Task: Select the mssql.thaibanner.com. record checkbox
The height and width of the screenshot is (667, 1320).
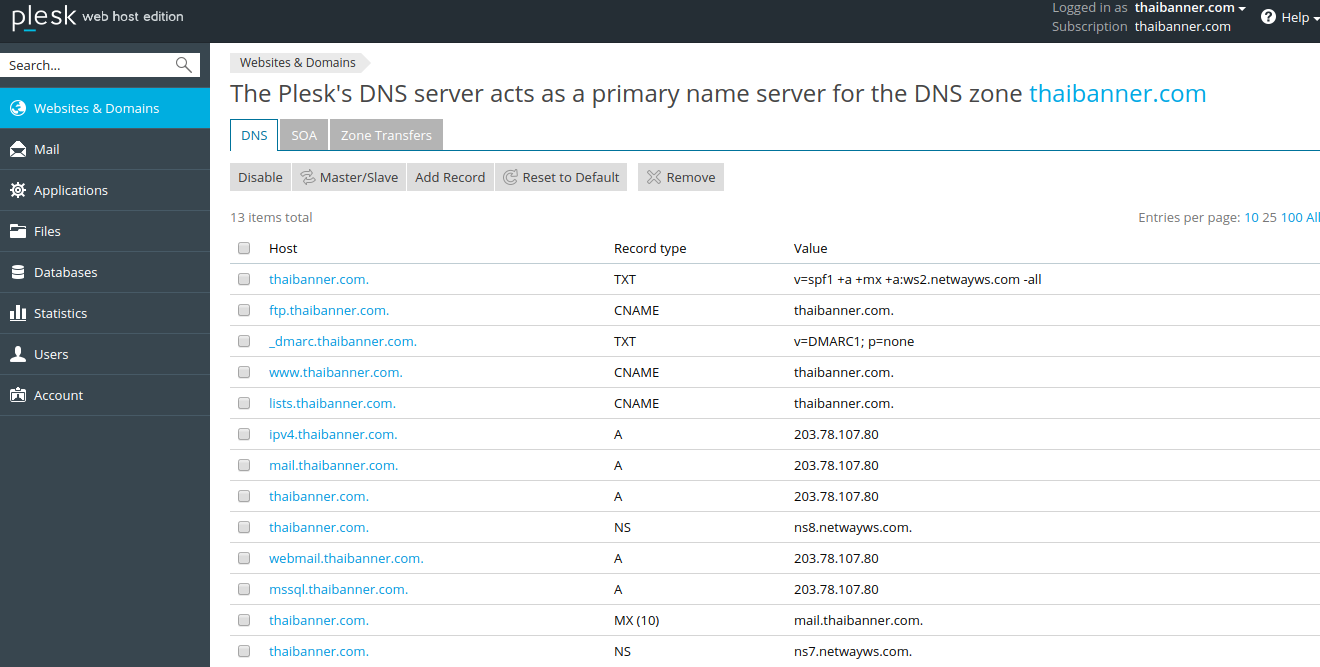Action: (x=244, y=589)
